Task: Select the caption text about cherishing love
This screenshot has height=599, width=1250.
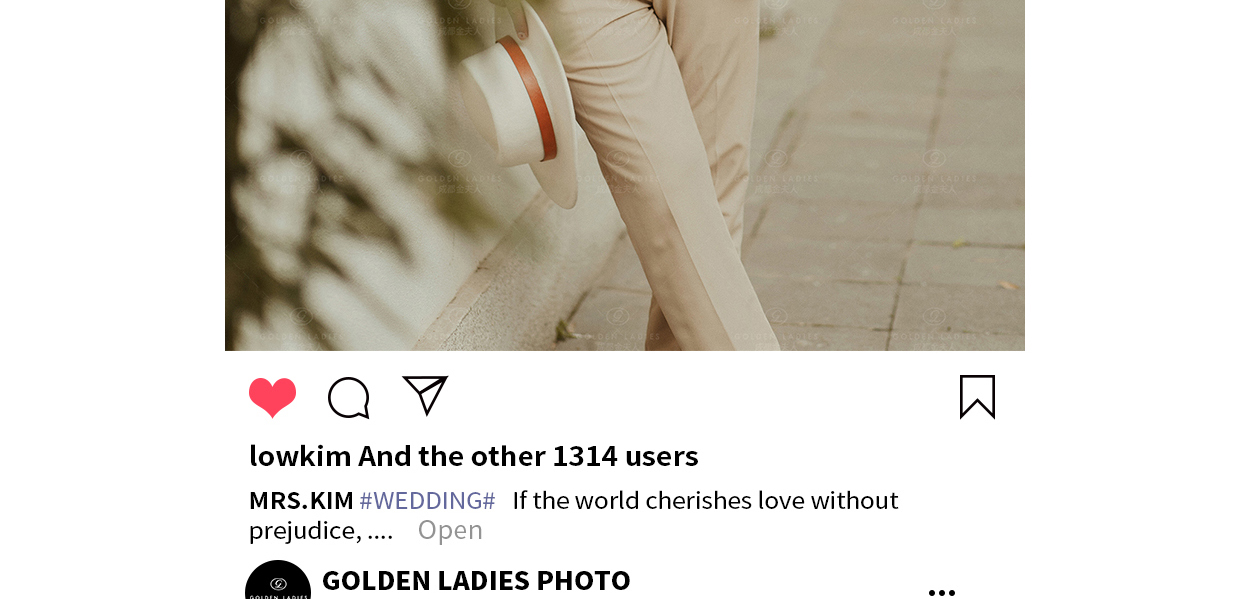Action: click(x=705, y=500)
